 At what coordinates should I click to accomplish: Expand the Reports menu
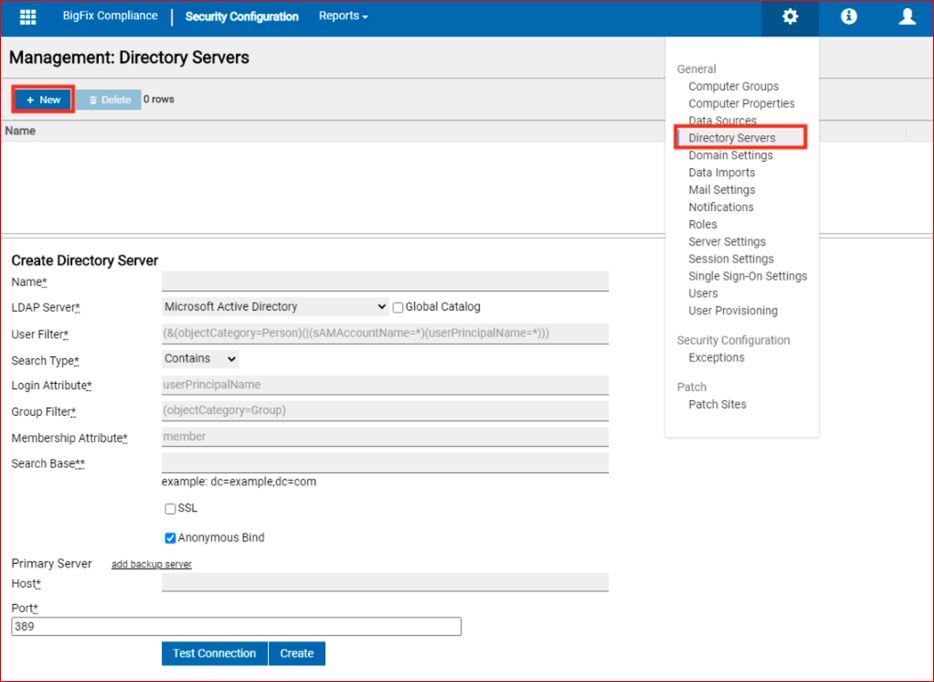pos(343,16)
